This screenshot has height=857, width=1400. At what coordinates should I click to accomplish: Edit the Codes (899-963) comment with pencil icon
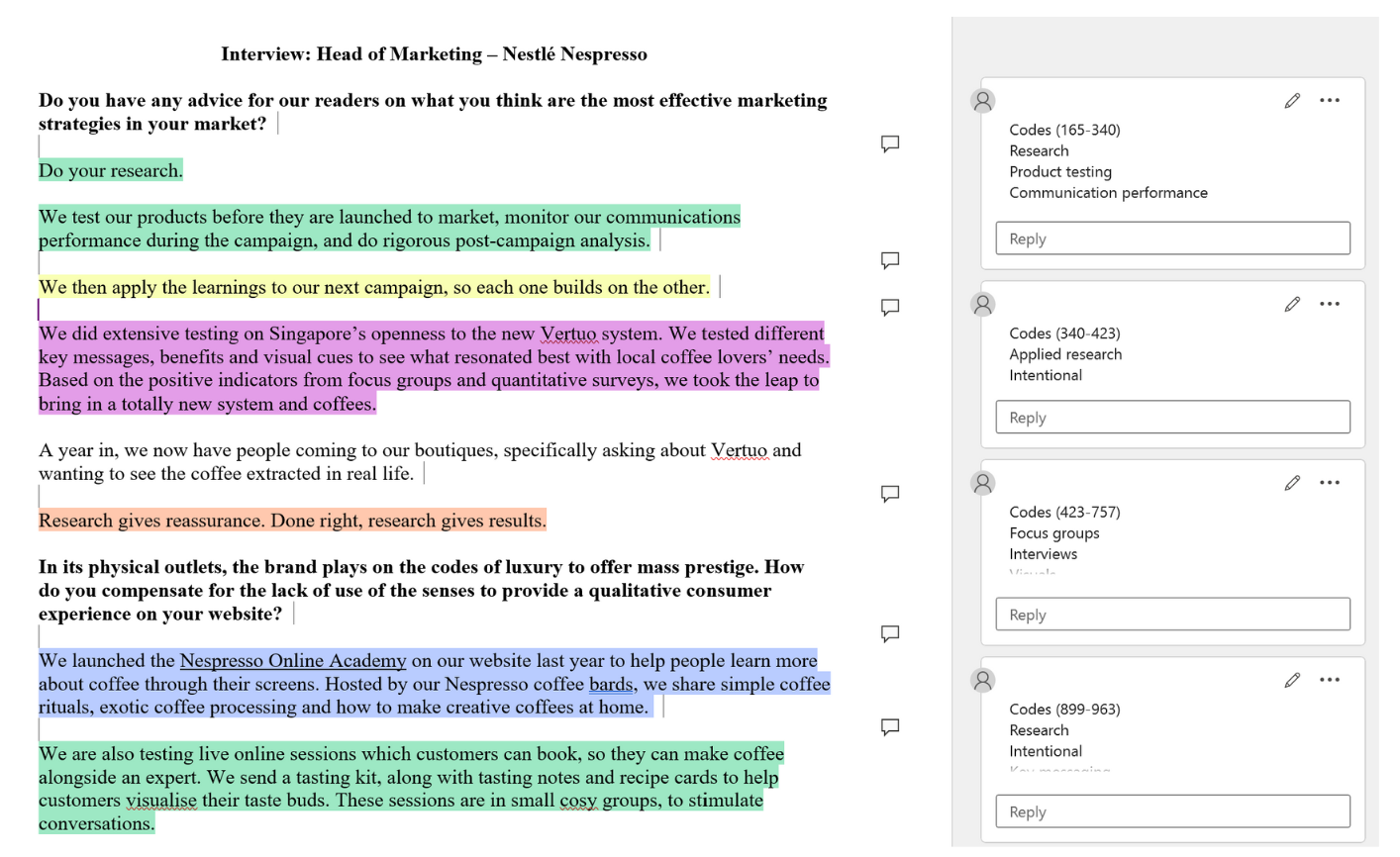(x=1292, y=680)
